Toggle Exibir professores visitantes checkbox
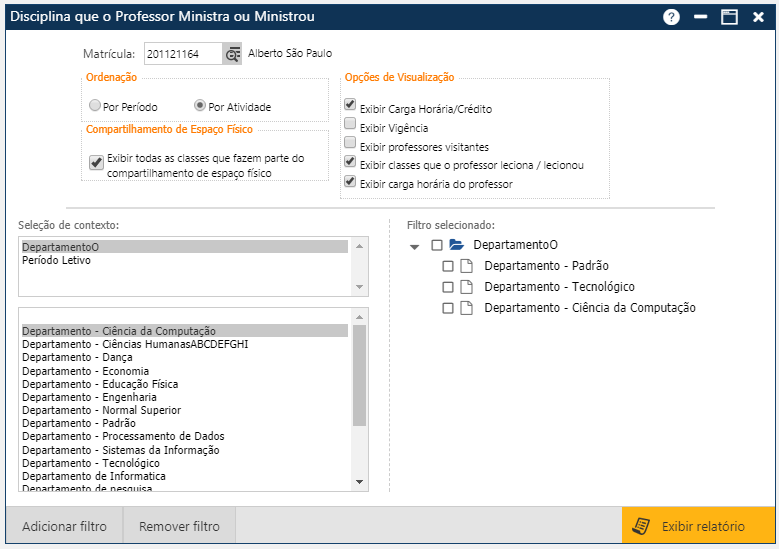Viewport: 779px width, 549px height. click(349, 143)
